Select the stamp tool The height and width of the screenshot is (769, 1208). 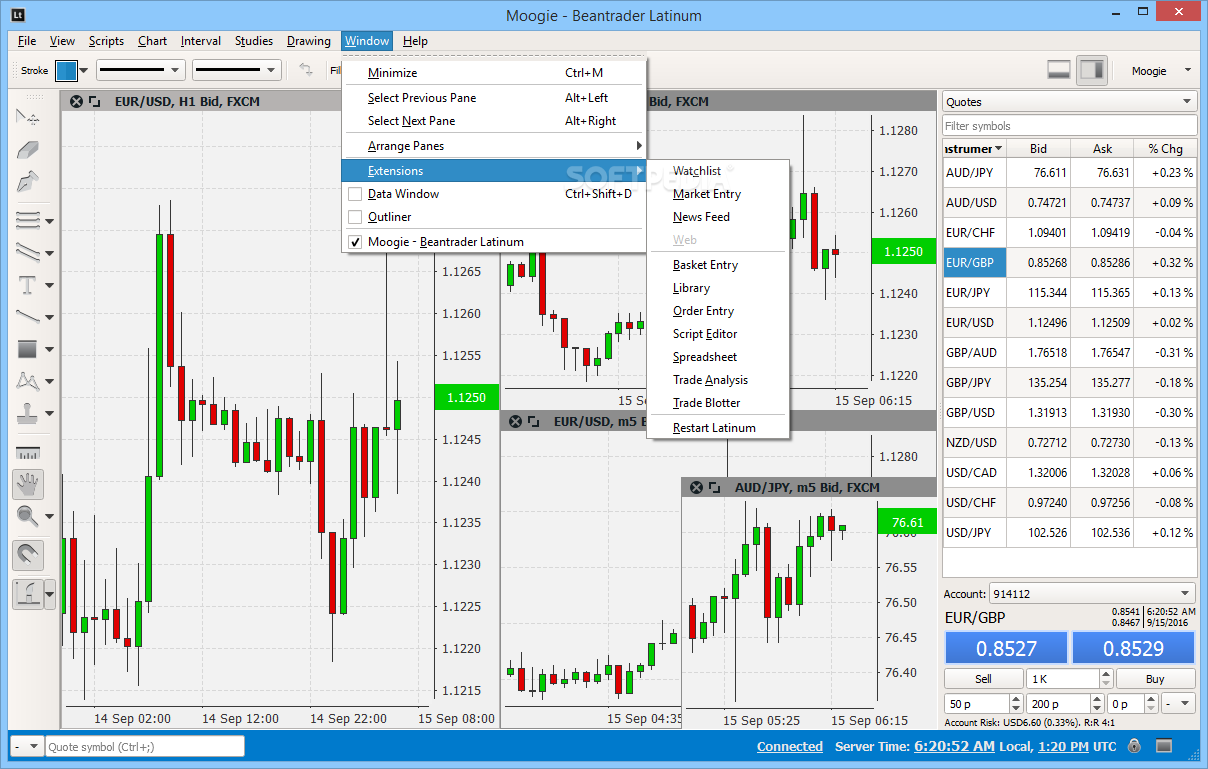pyautogui.click(x=28, y=413)
